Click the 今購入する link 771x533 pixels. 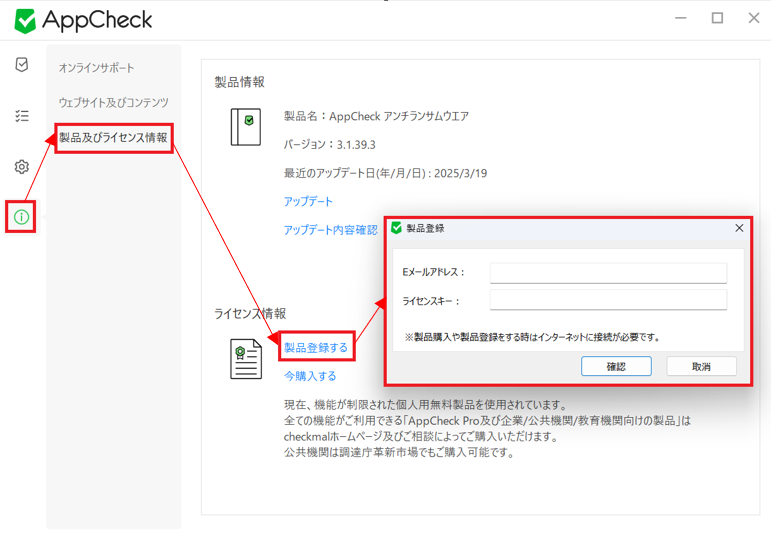[x=310, y=376]
